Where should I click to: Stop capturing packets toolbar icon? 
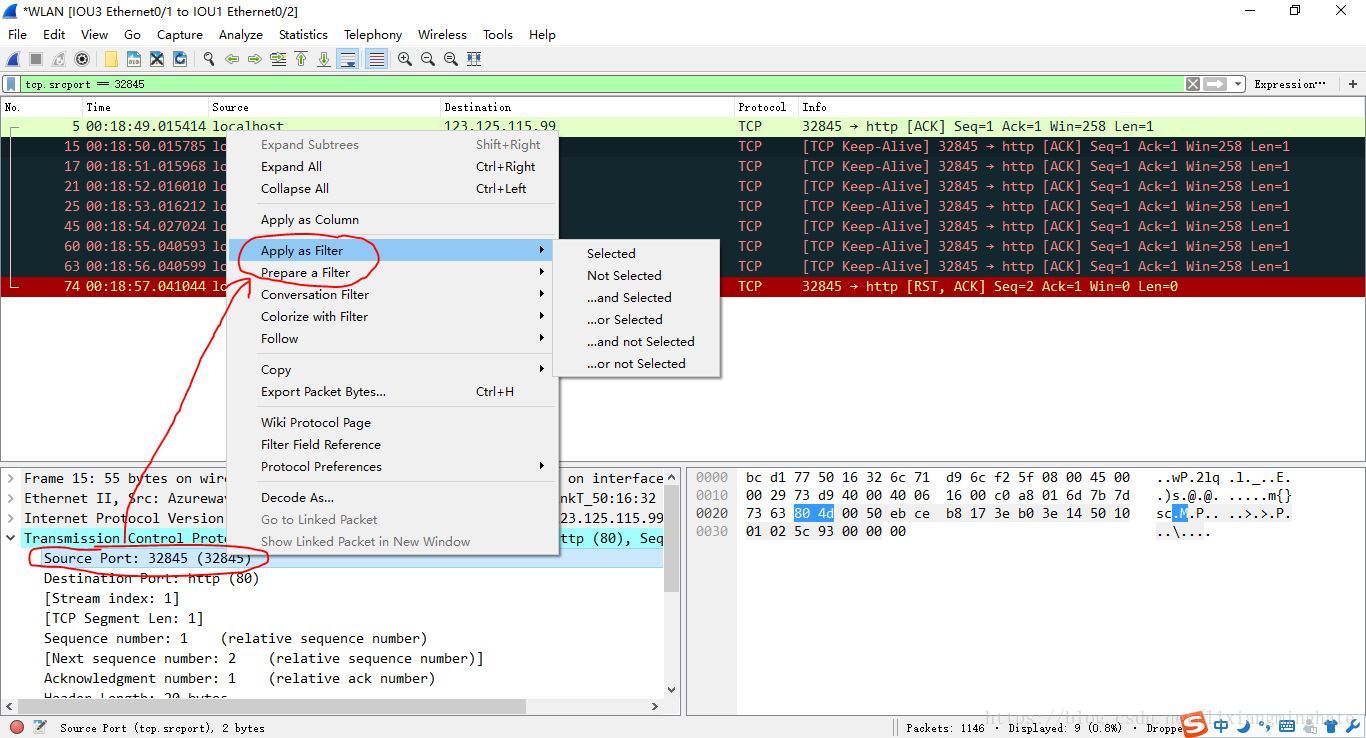pos(36,59)
